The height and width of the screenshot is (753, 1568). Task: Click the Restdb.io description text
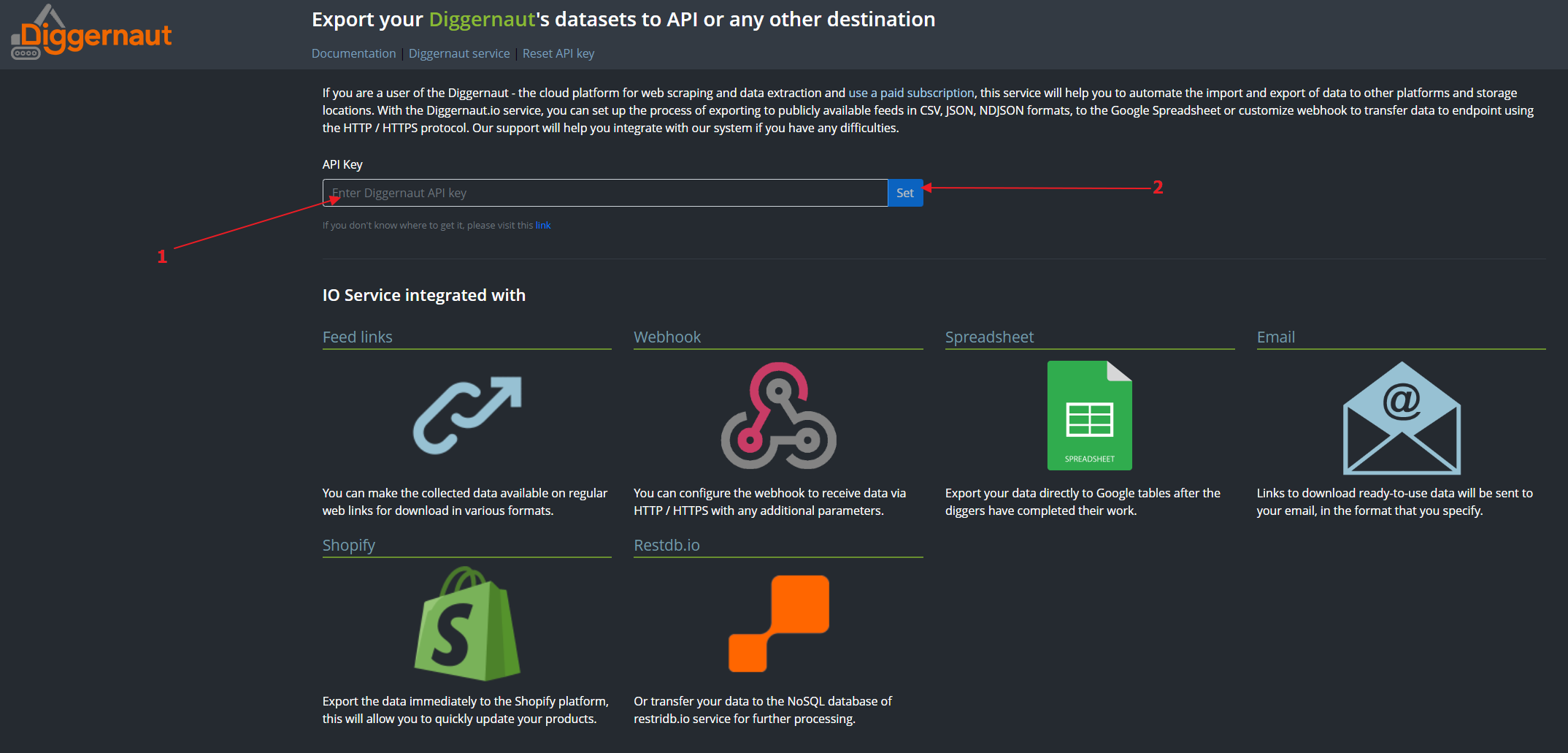coord(763,710)
